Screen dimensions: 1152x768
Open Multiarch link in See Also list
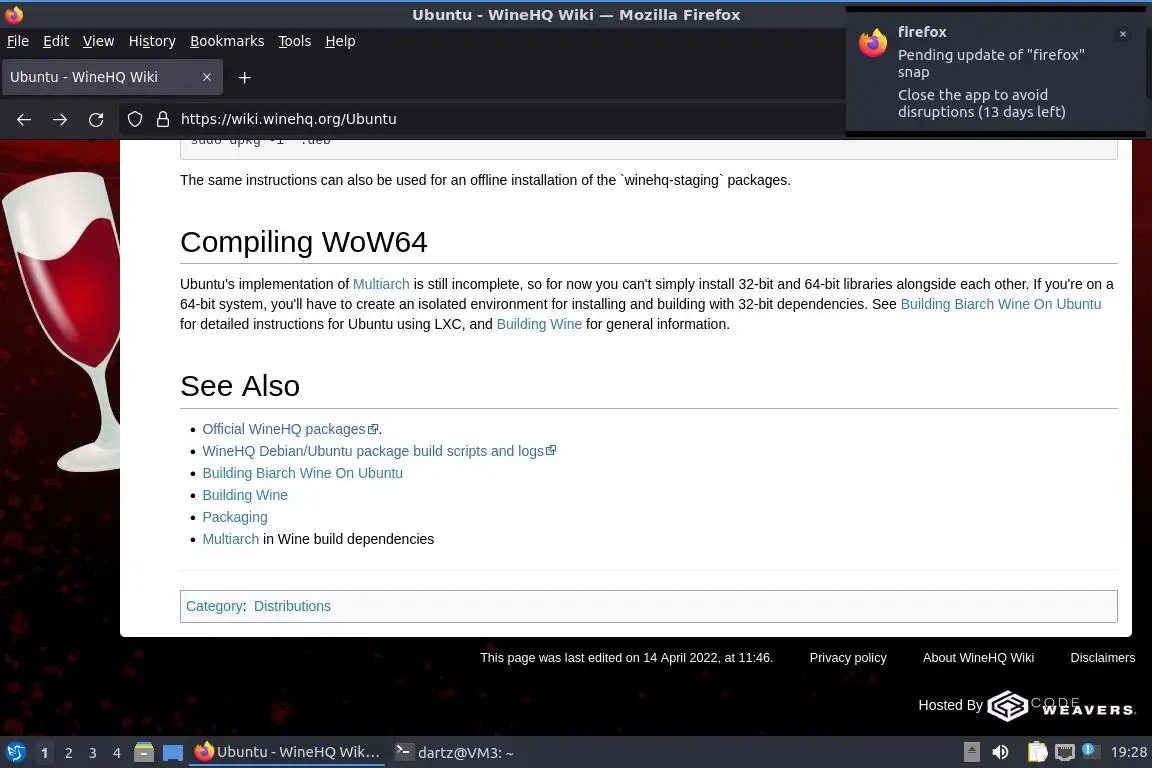[231, 539]
